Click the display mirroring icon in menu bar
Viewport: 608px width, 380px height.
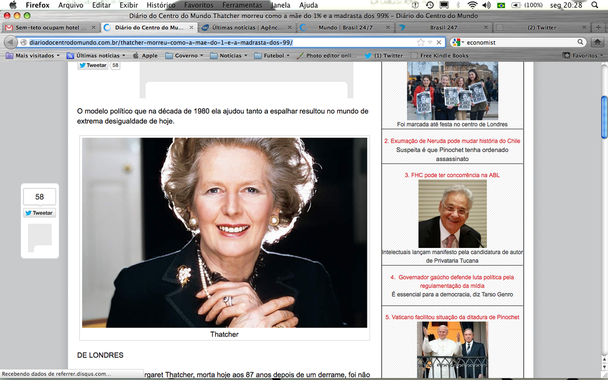tap(444, 5)
